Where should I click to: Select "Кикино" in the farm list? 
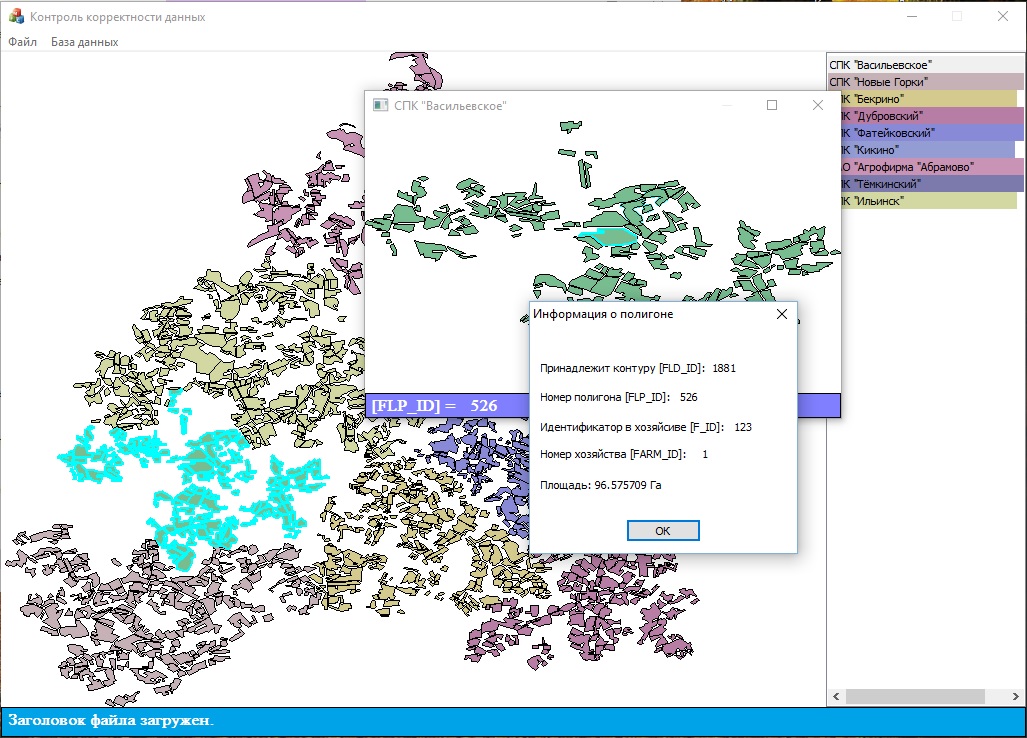click(x=928, y=150)
